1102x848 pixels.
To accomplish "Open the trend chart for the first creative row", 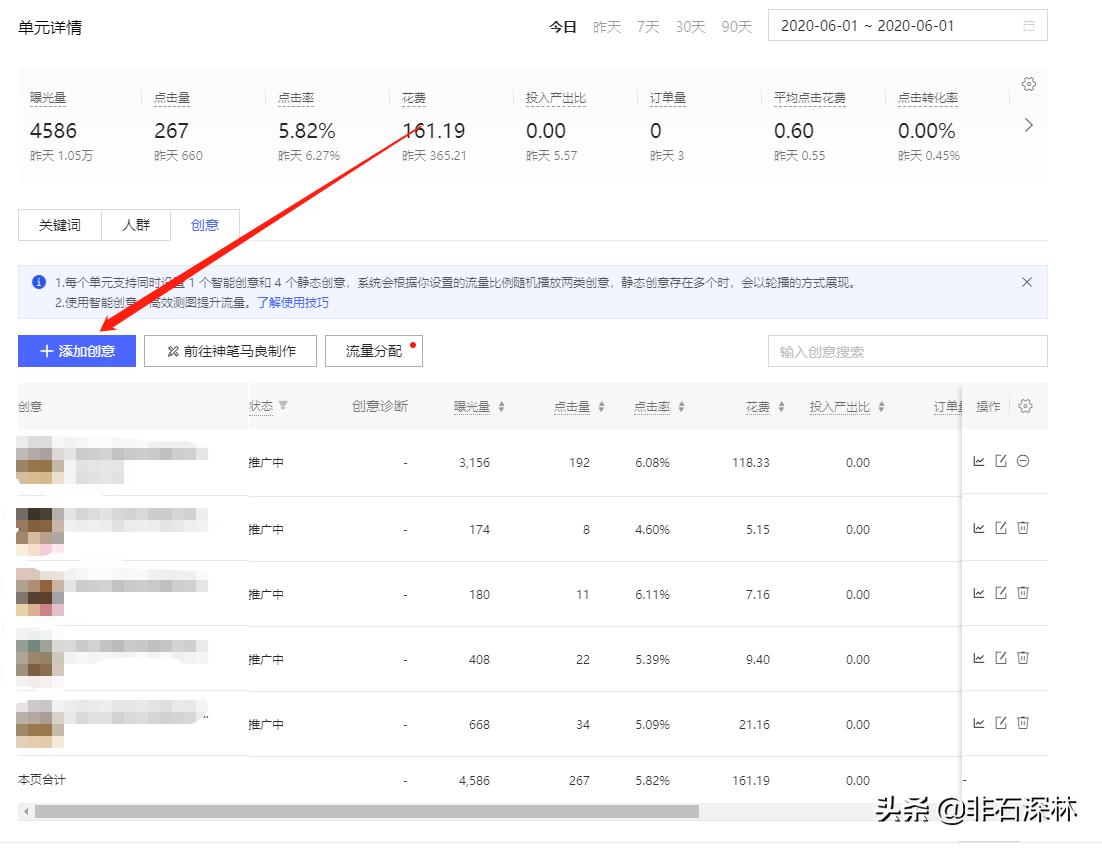I will [979, 461].
